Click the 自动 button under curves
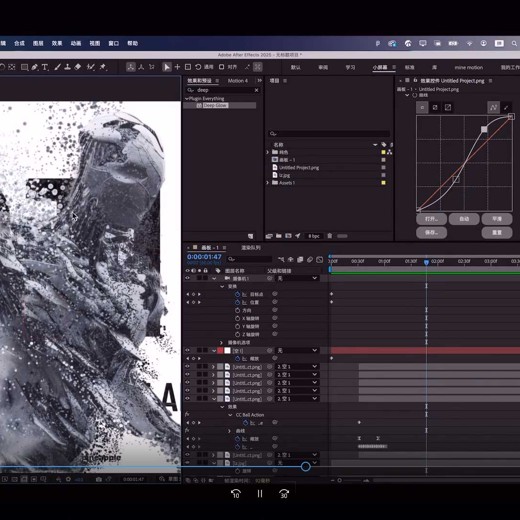 coord(464,219)
